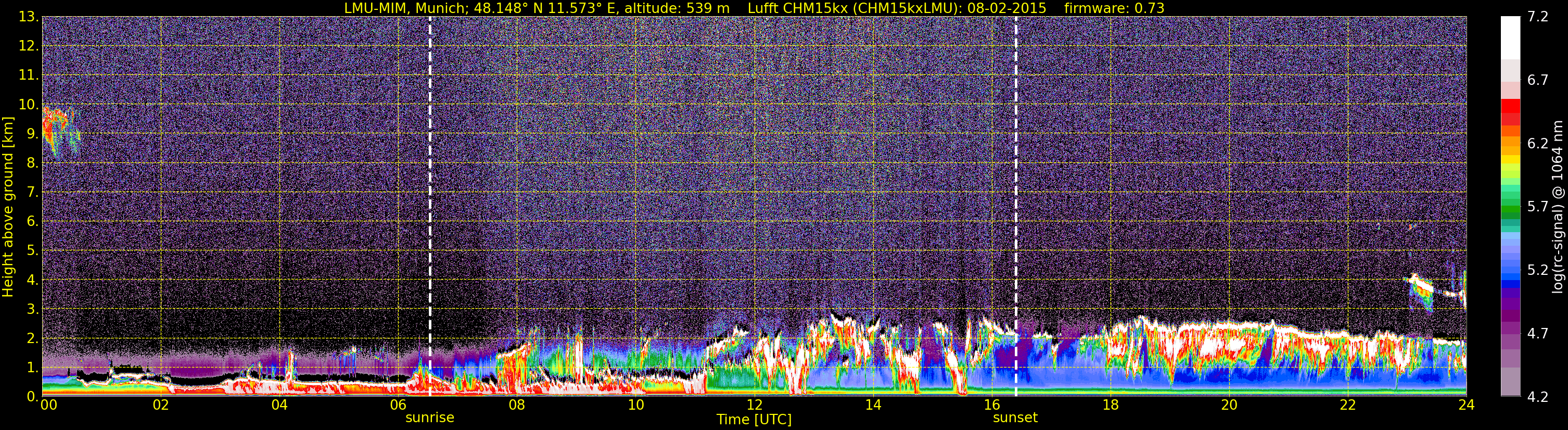The image size is (1568, 430).
Task: Click the plot title mentioning LMU-MIM, Munich
Action: tap(754, 8)
